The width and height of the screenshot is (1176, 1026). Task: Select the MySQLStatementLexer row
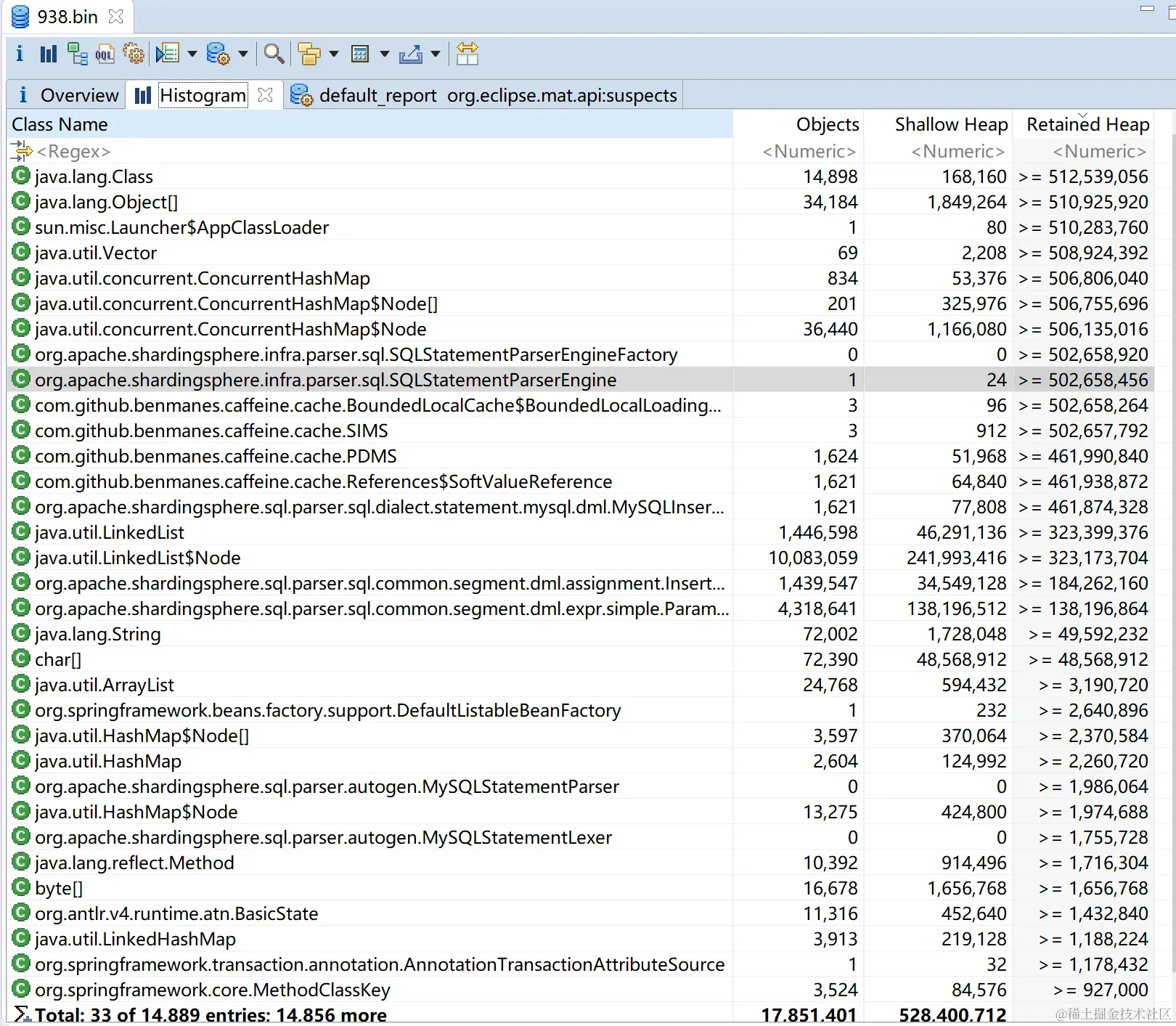pyautogui.click(x=581, y=837)
